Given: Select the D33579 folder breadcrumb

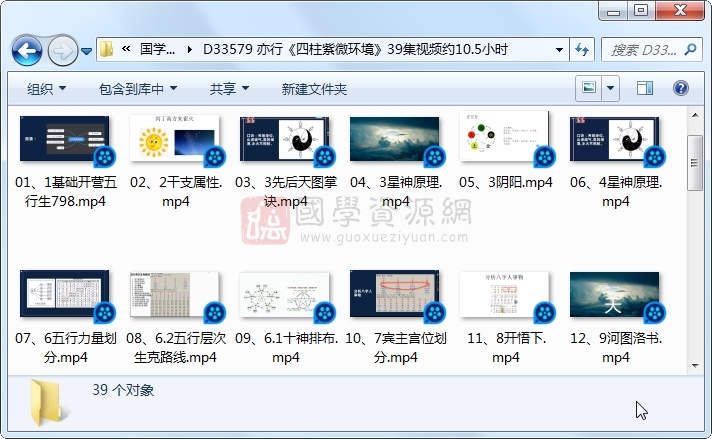Looking at the screenshot, I should click(355, 49).
